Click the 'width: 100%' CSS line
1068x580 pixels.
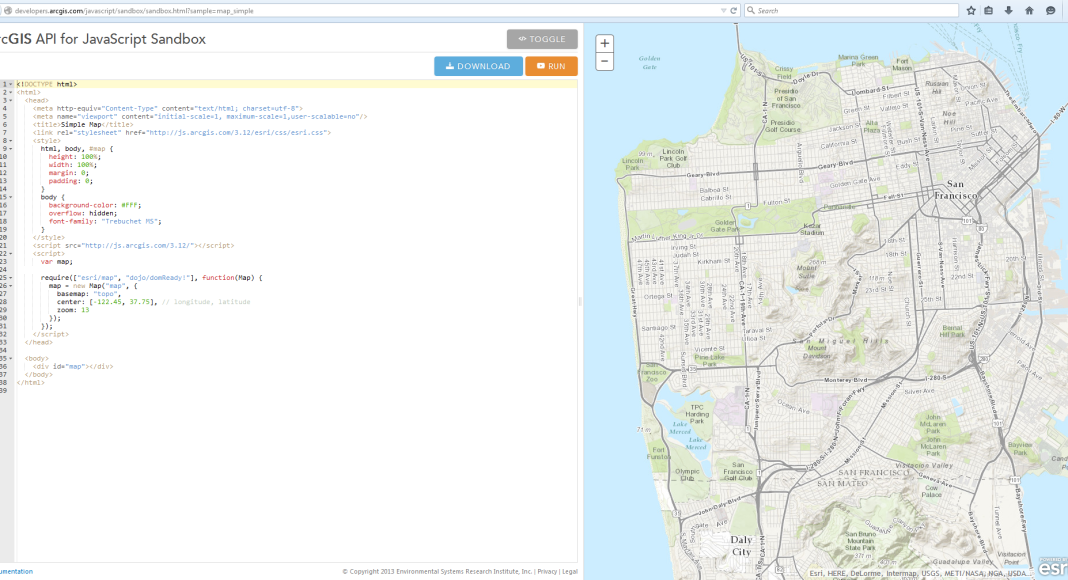(x=72, y=165)
